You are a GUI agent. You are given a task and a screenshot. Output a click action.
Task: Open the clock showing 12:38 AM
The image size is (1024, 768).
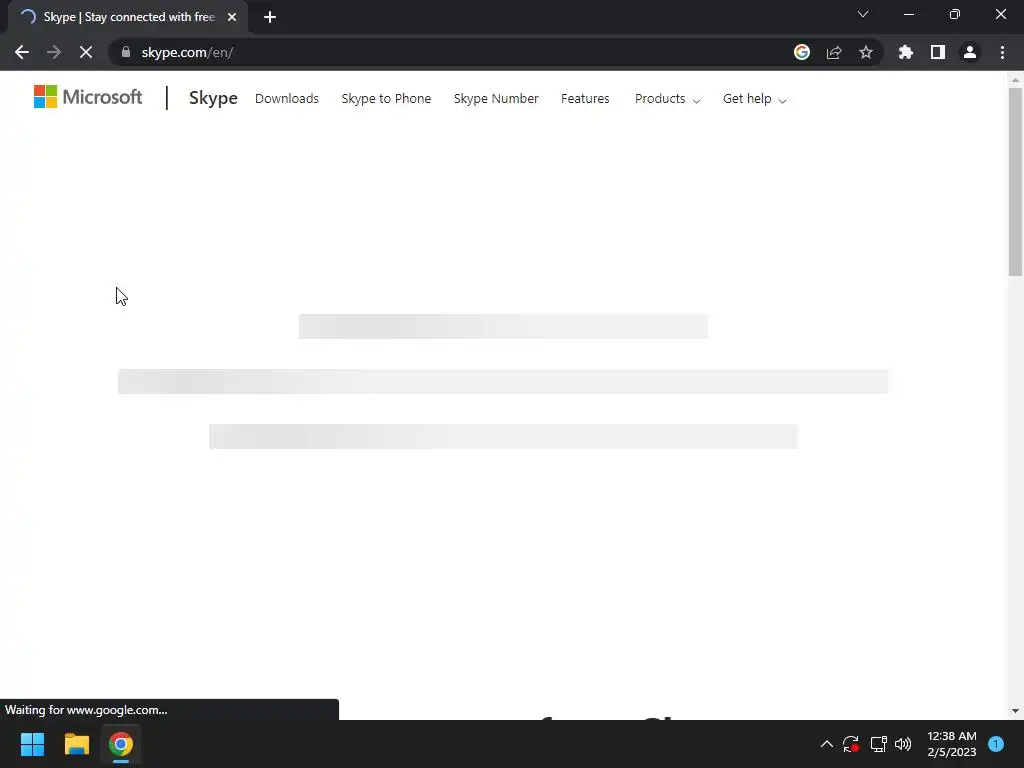tap(952, 744)
